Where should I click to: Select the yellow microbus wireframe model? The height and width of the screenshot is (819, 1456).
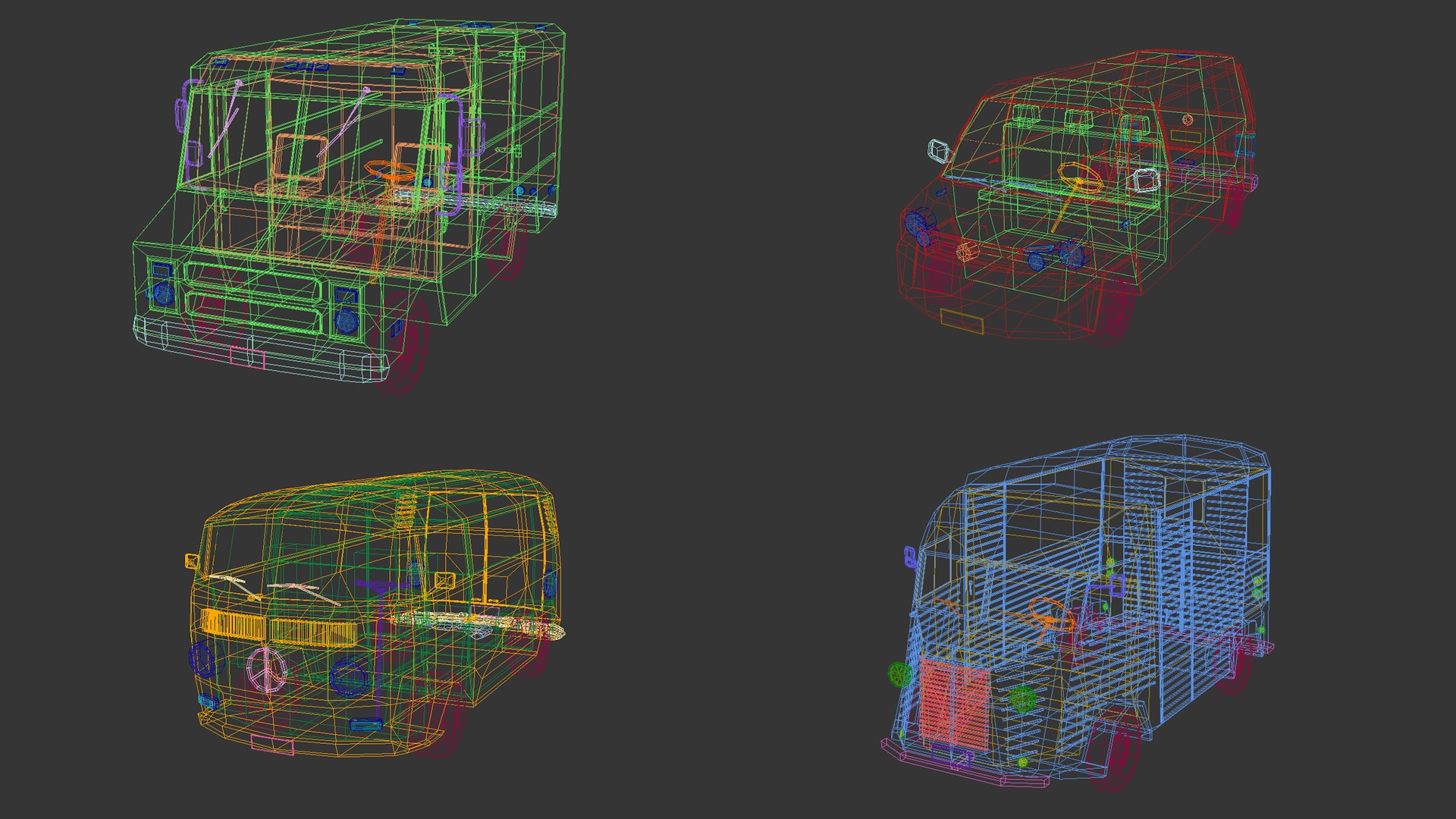pos(375,614)
